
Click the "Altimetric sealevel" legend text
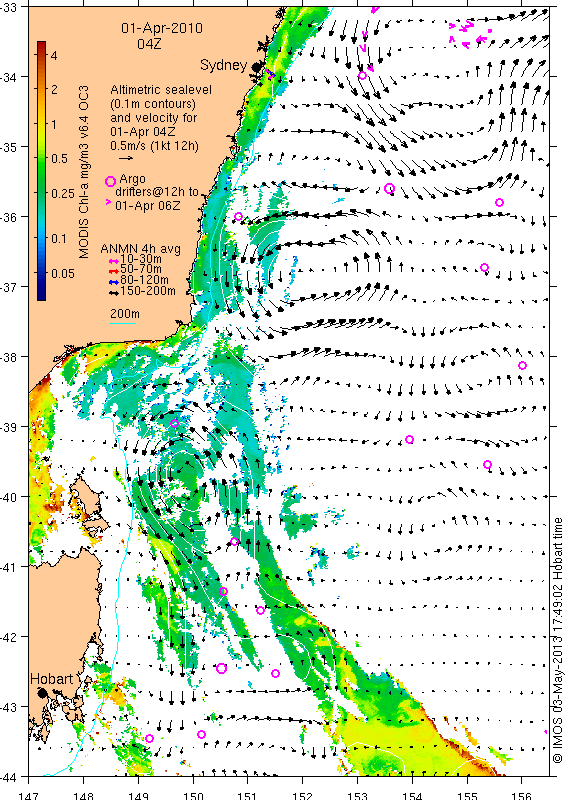click(x=161, y=90)
